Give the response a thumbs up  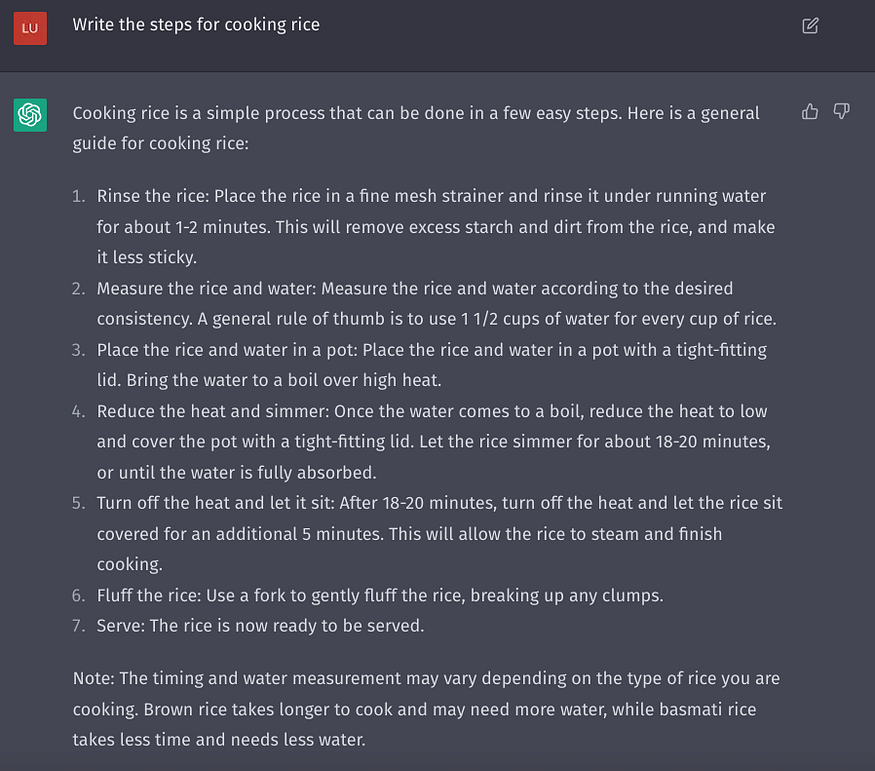coord(810,112)
